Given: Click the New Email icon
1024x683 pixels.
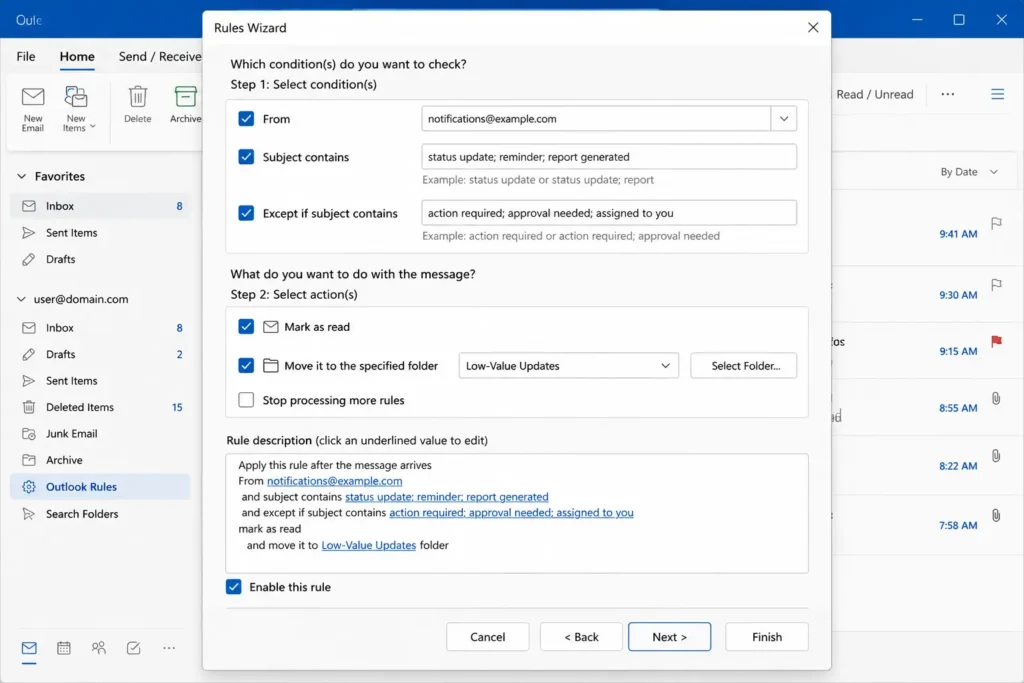Looking at the screenshot, I should click(33, 97).
